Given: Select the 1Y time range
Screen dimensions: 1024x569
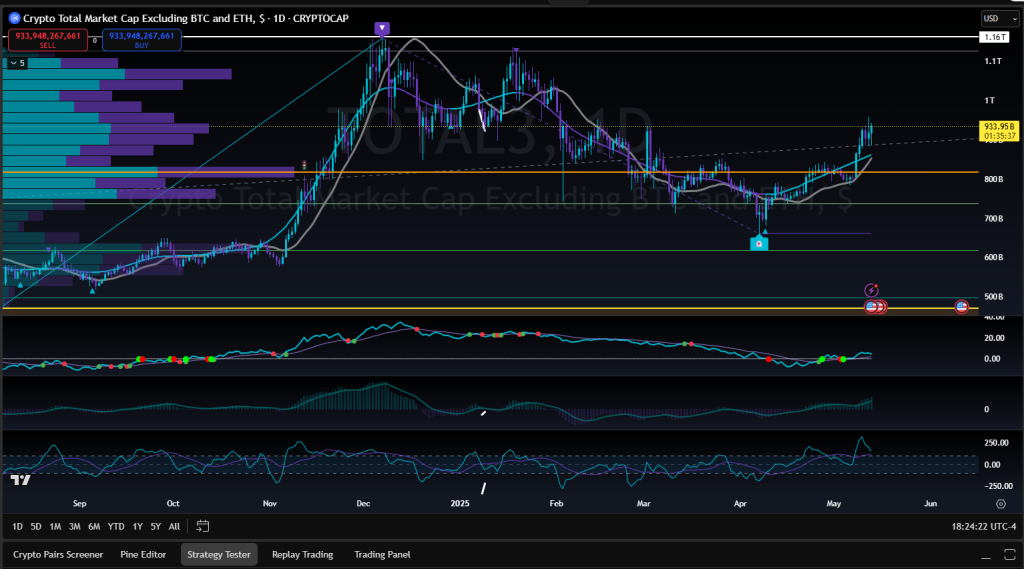Looking at the screenshot, I should 137,527.
